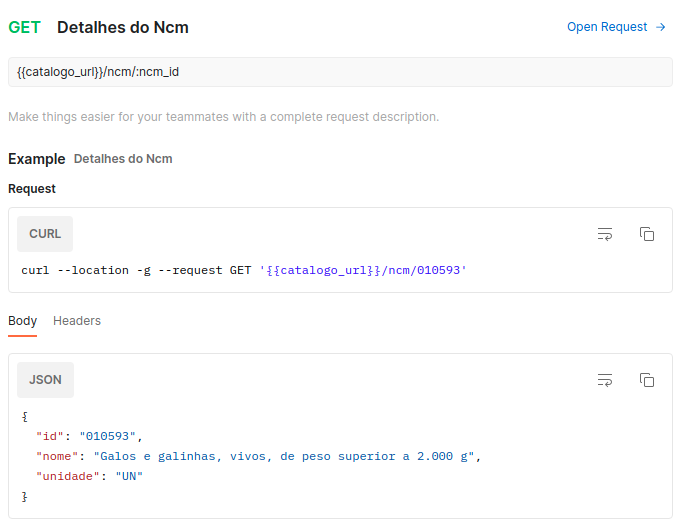Click the GET method label
Image resolution: width=686 pixels, height=532 pixels.
pyautogui.click(x=24, y=27)
